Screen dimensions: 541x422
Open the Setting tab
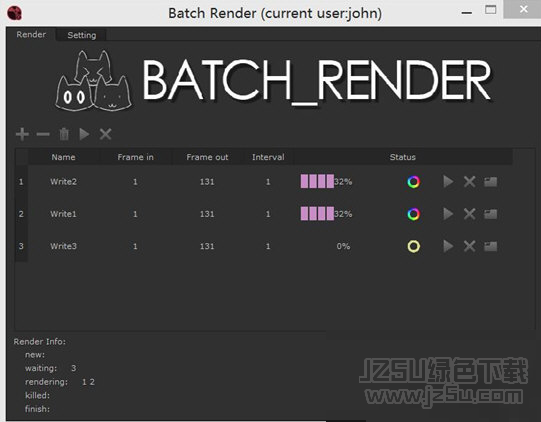point(82,35)
